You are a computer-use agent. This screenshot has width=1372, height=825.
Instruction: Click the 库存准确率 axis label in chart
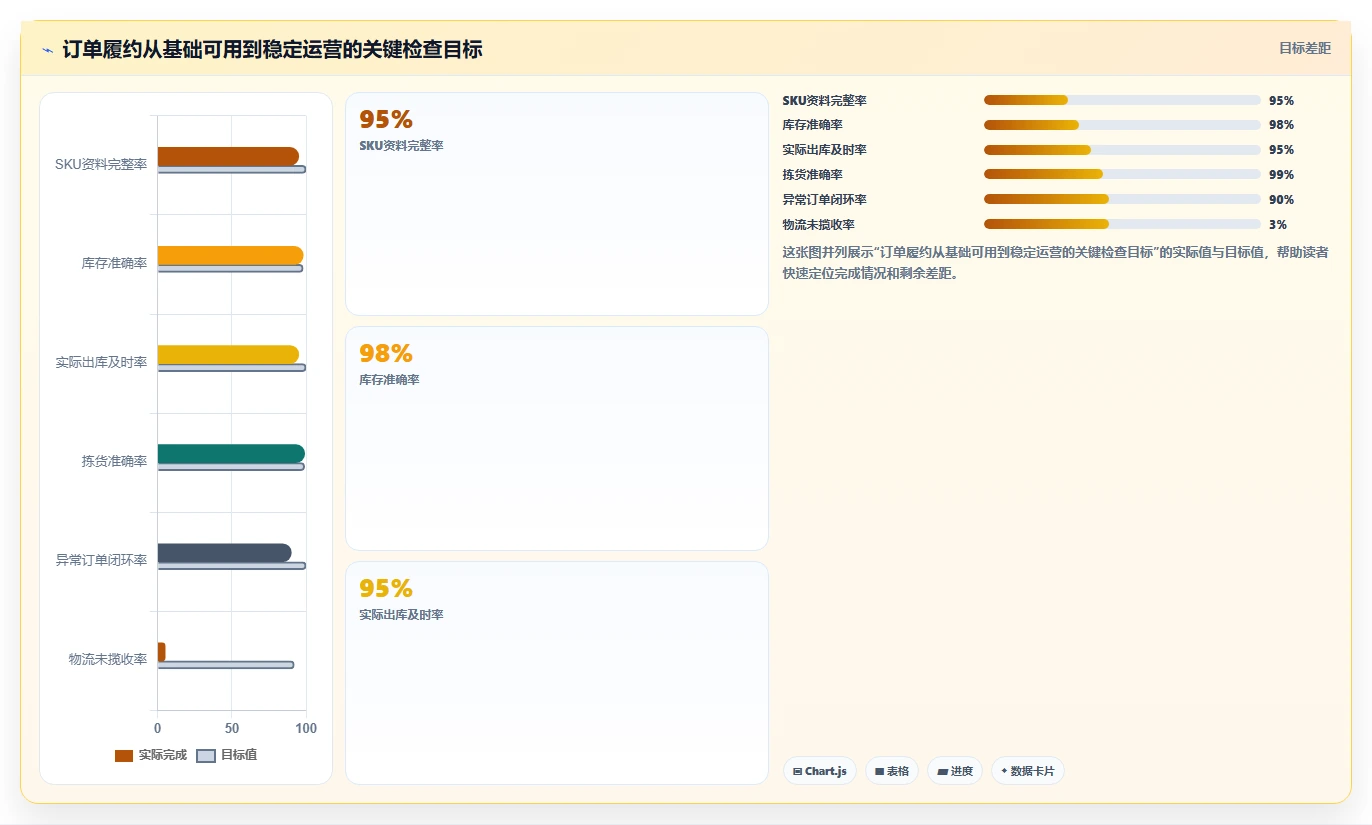[115, 263]
